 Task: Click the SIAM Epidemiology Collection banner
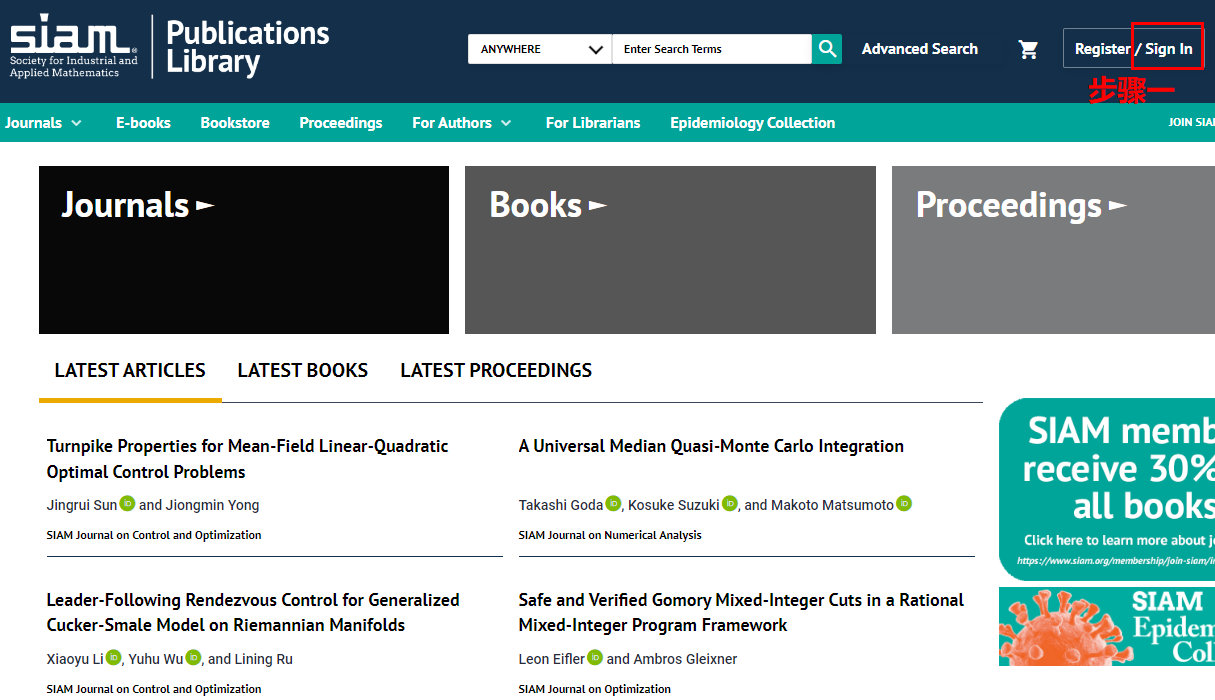point(1107,626)
